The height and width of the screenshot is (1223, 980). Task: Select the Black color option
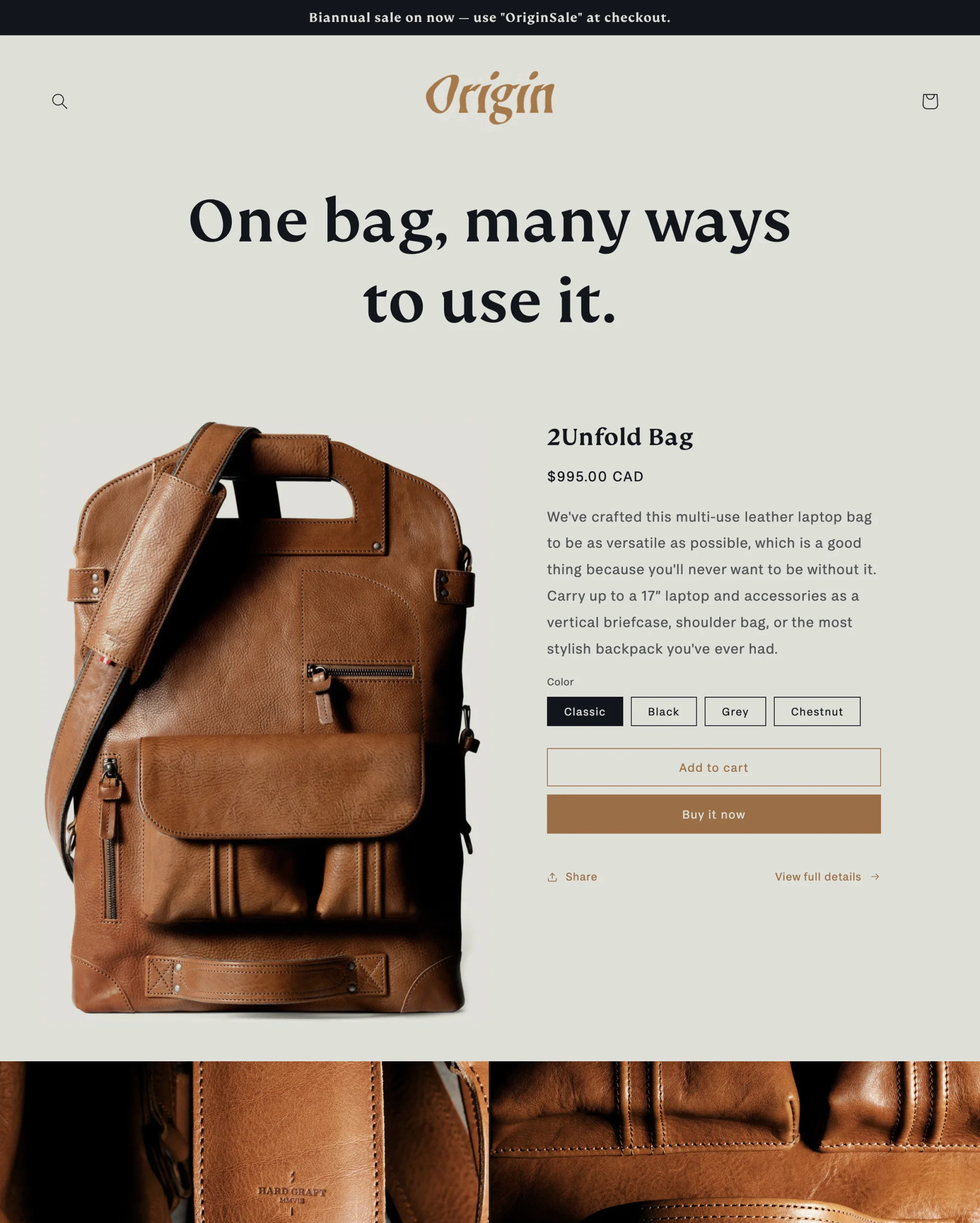pyautogui.click(x=663, y=711)
